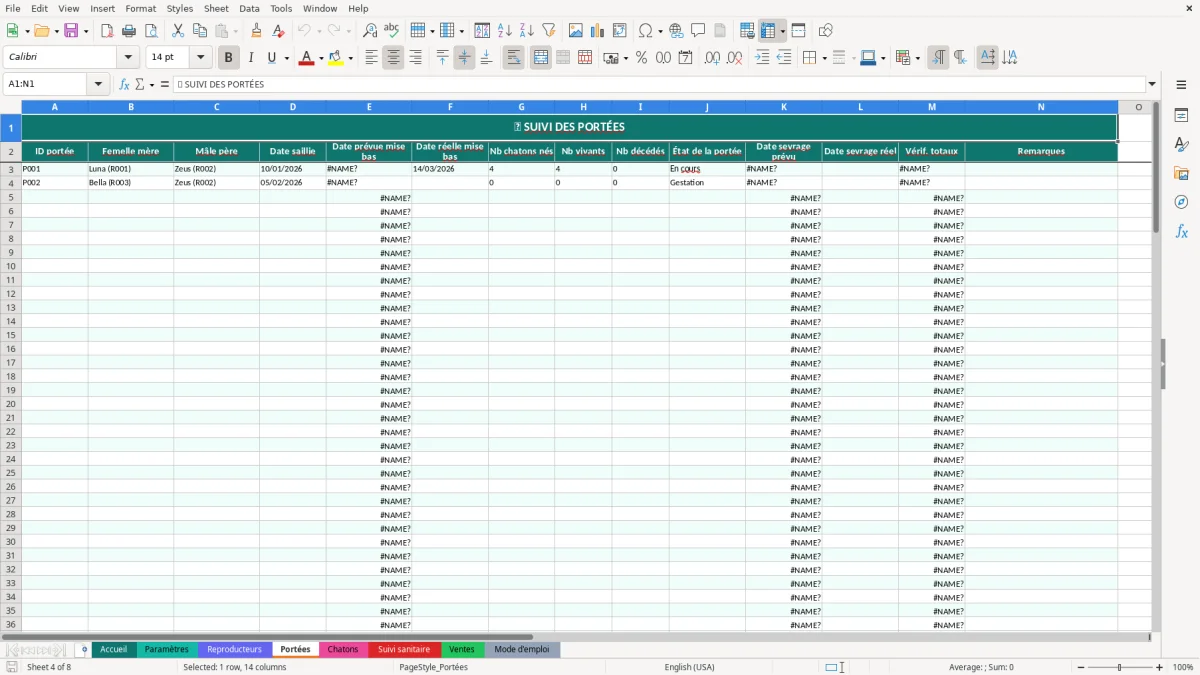Click the Export as PDF icon
This screenshot has width=1200, height=675.
pos(107,31)
